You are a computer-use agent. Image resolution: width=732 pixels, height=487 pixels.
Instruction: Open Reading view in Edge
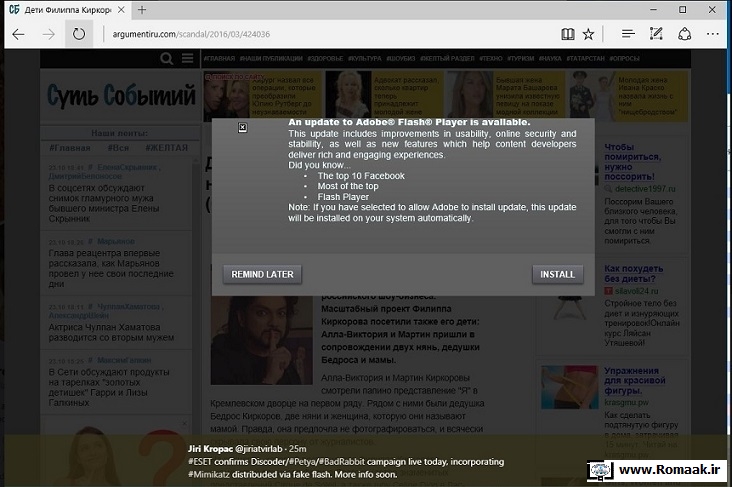tap(568, 34)
